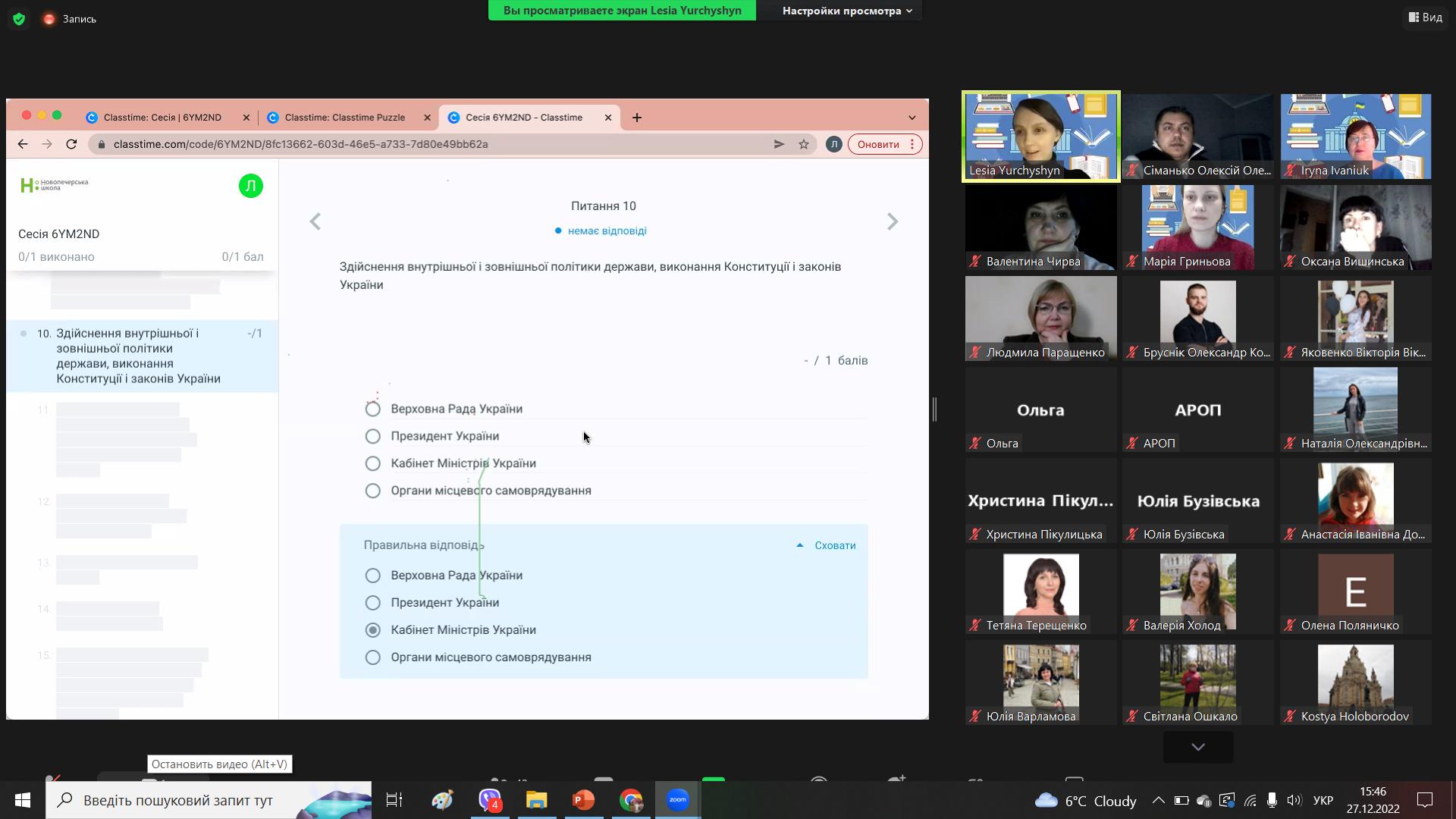Viewport: 1456px width, 819px height.
Task: Open Windows Start menu
Action: (x=22, y=800)
